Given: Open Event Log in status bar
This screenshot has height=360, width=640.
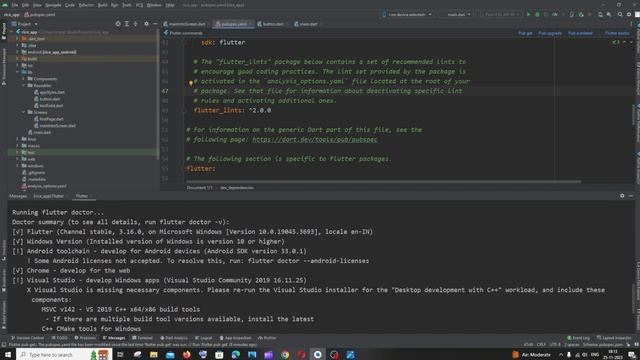Looking at the screenshot, I should coord(578,338).
